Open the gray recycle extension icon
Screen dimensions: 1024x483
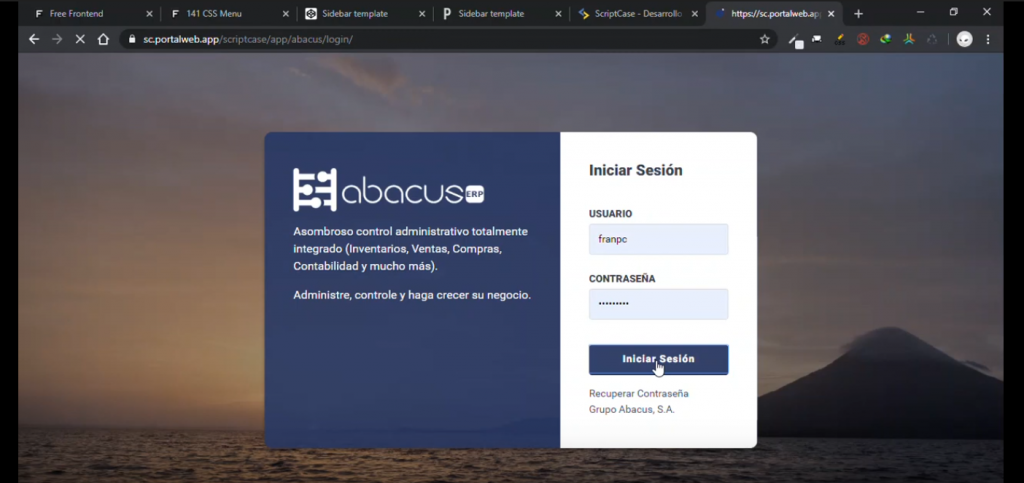coord(932,39)
